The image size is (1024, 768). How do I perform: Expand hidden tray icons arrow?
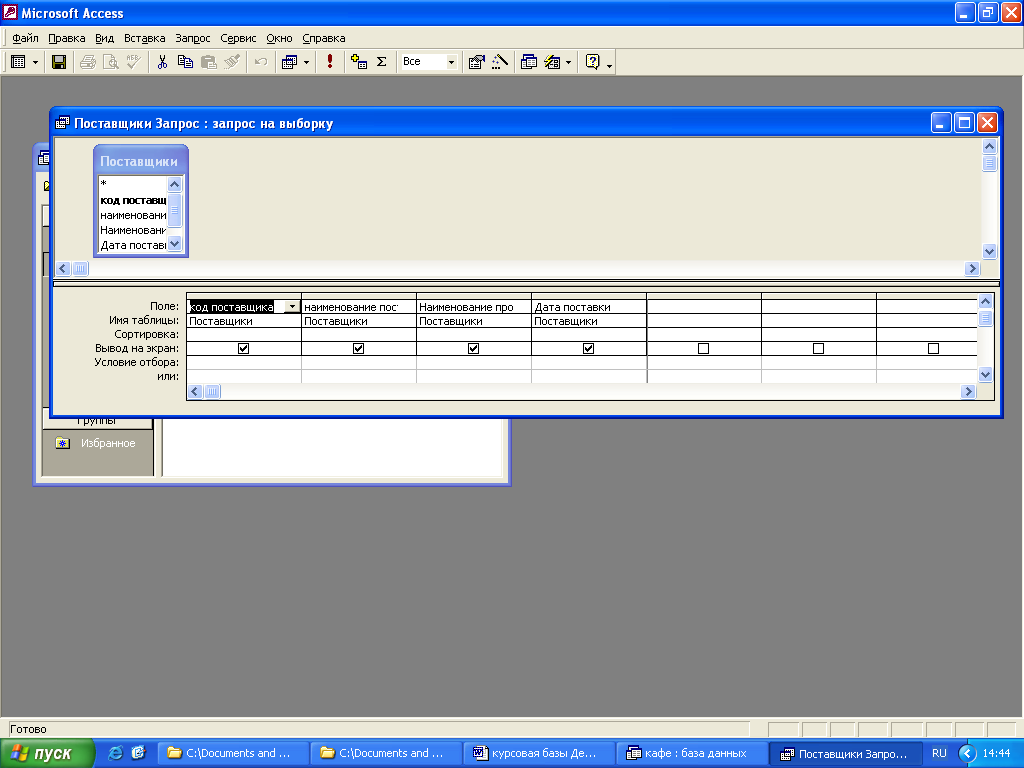click(967, 753)
